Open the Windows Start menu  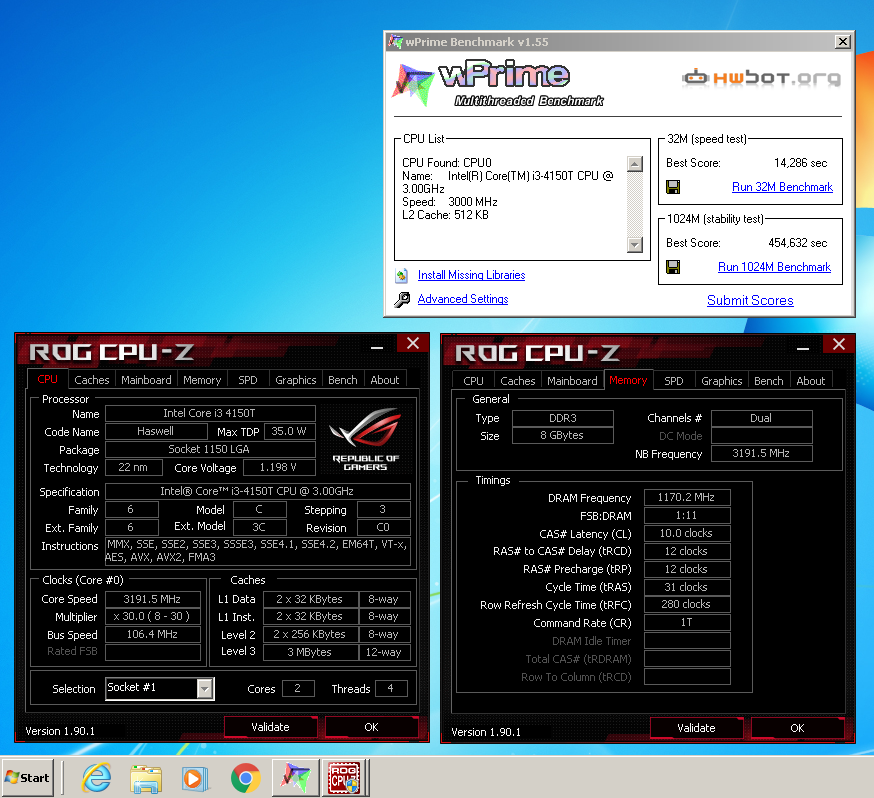pos(28,777)
